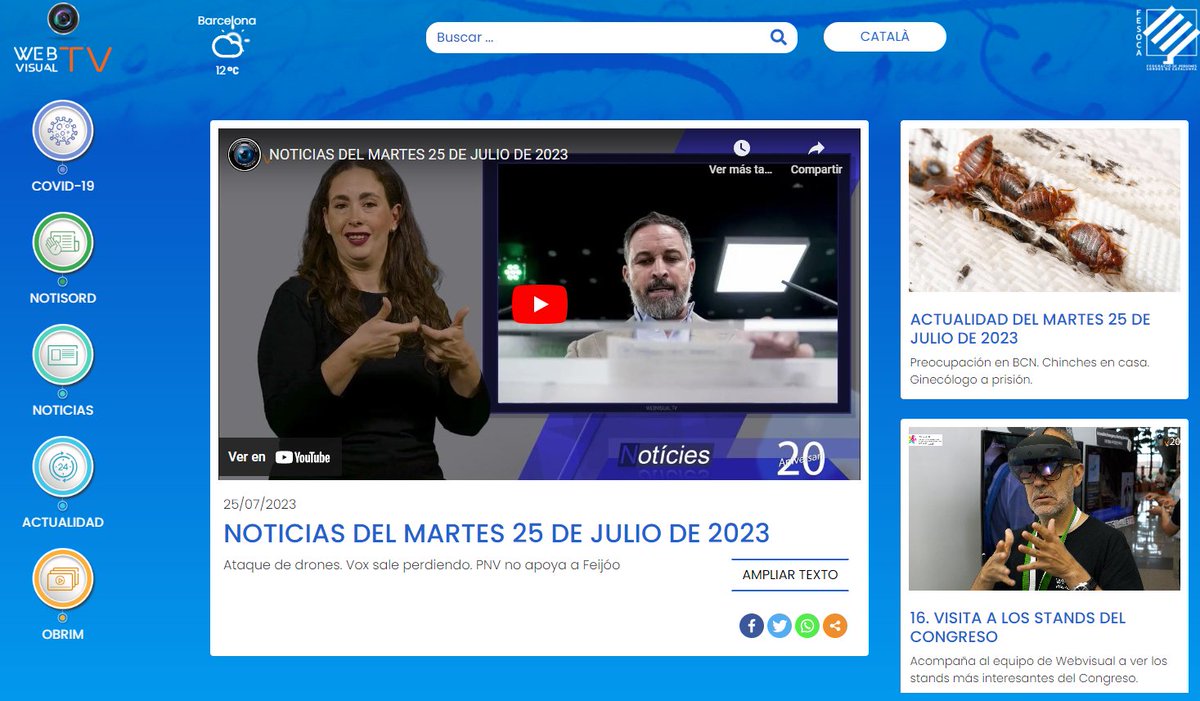Viewport: 1200px width, 701px height.
Task: Open the COVID-19 section icon
Action: point(63,130)
